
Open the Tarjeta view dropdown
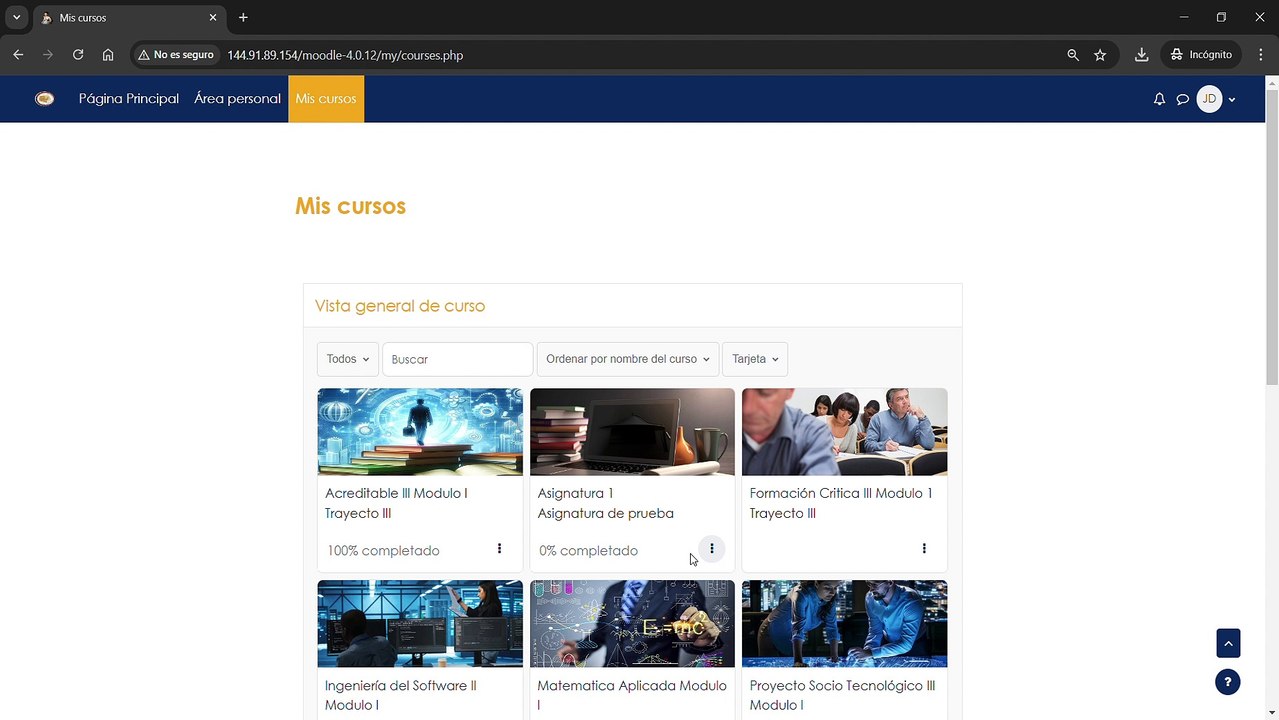coord(755,359)
